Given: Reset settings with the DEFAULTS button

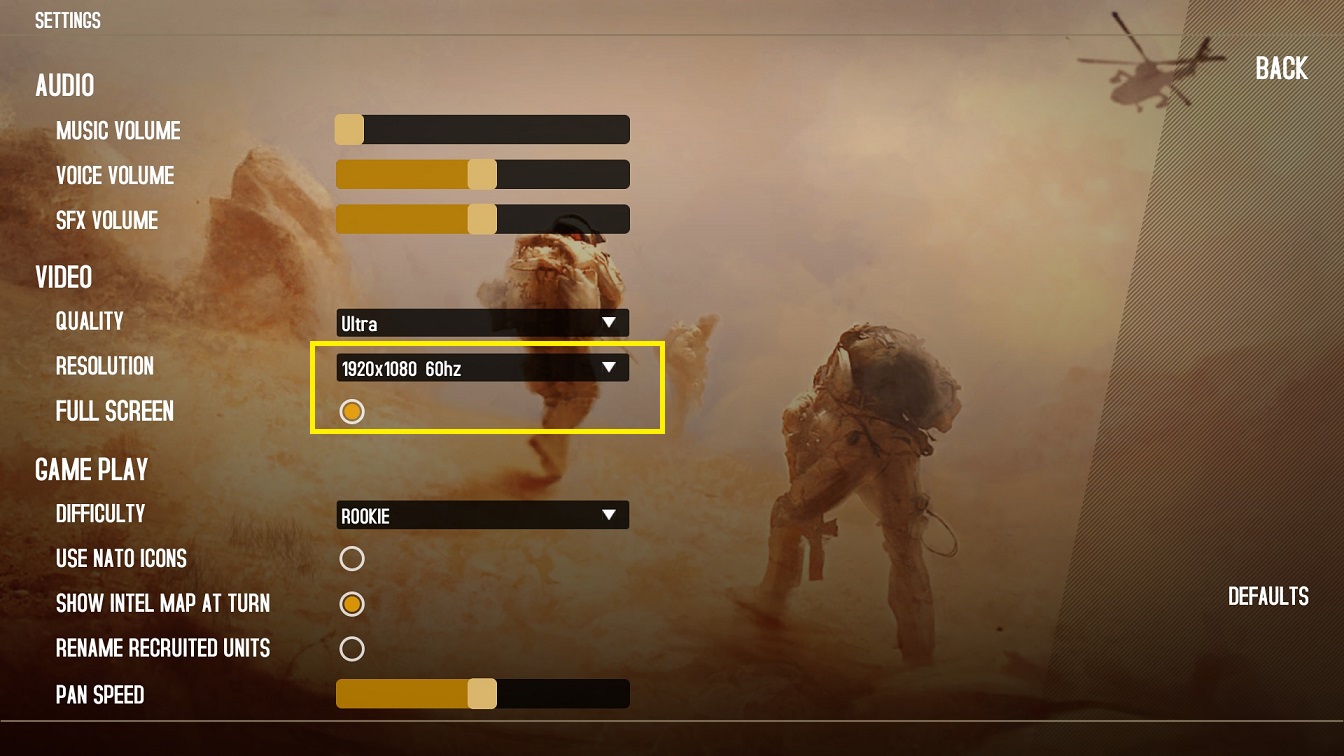Looking at the screenshot, I should click(x=1268, y=596).
